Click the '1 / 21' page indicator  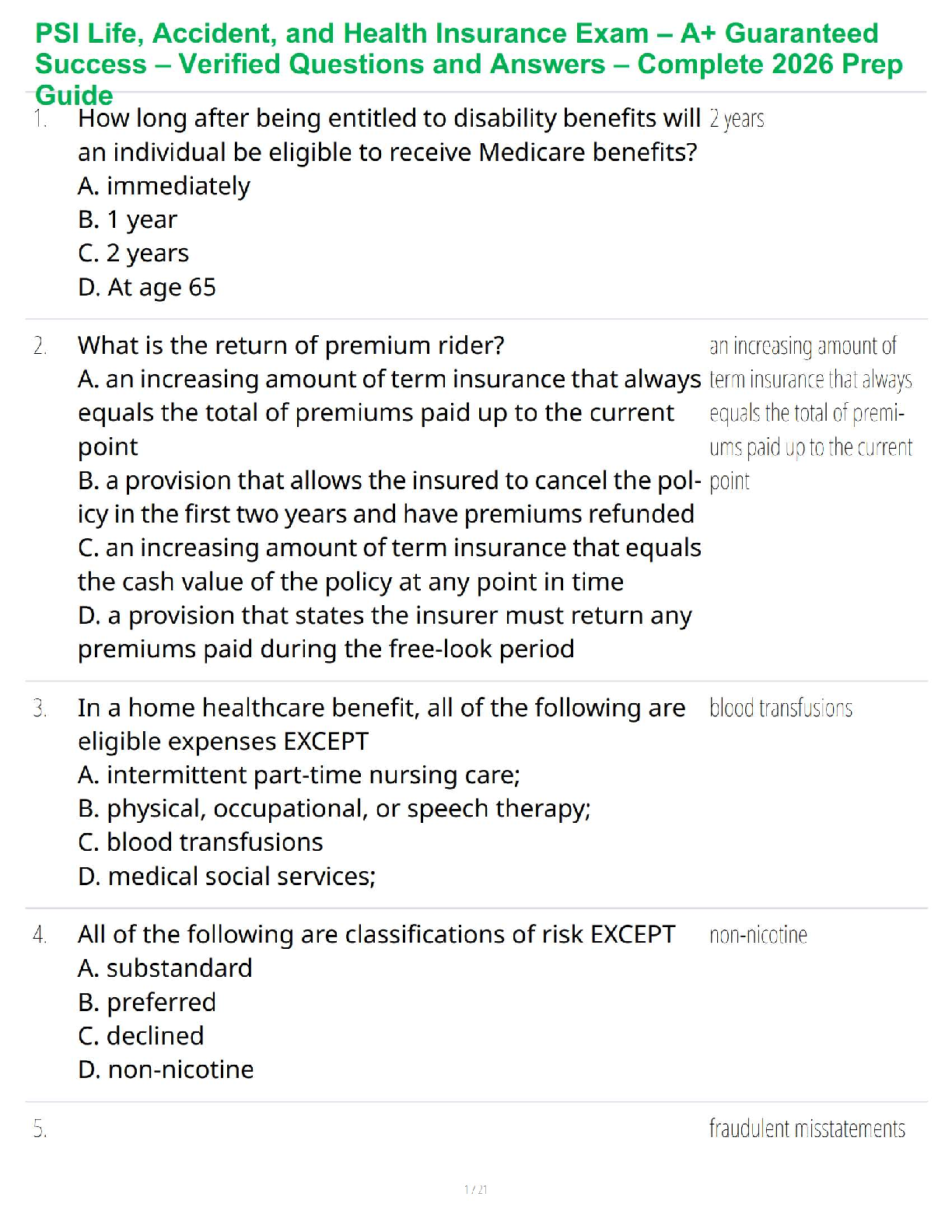pyautogui.click(x=476, y=1189)
